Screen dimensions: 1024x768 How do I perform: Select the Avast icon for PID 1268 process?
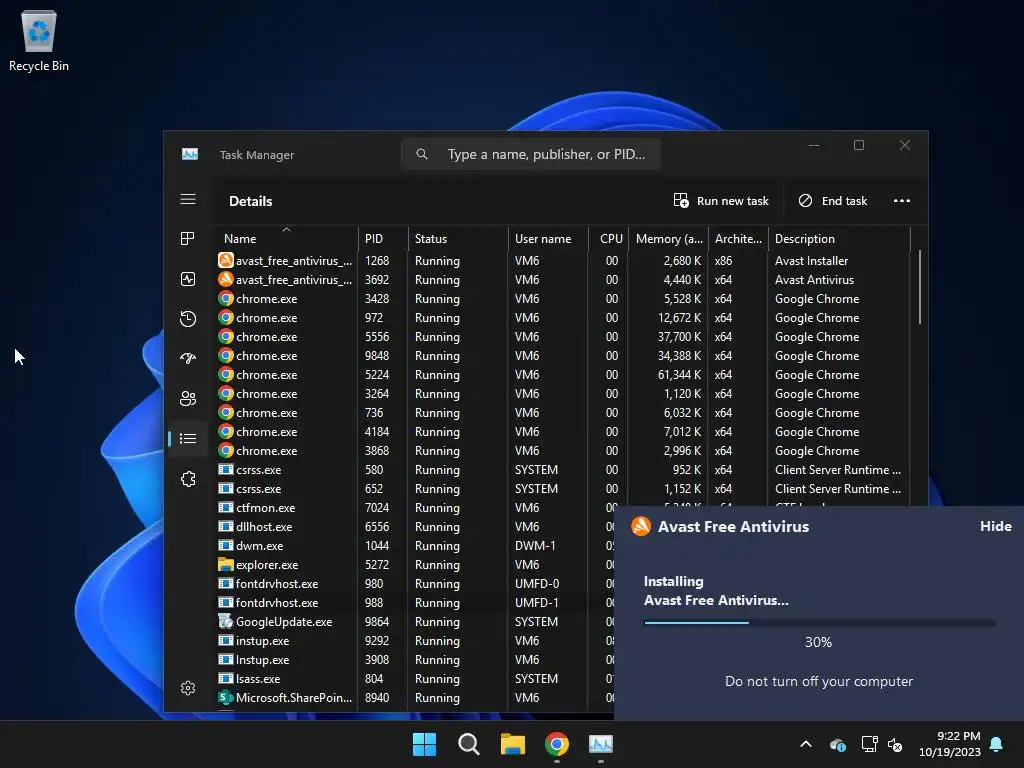click(x=226, y=261)
